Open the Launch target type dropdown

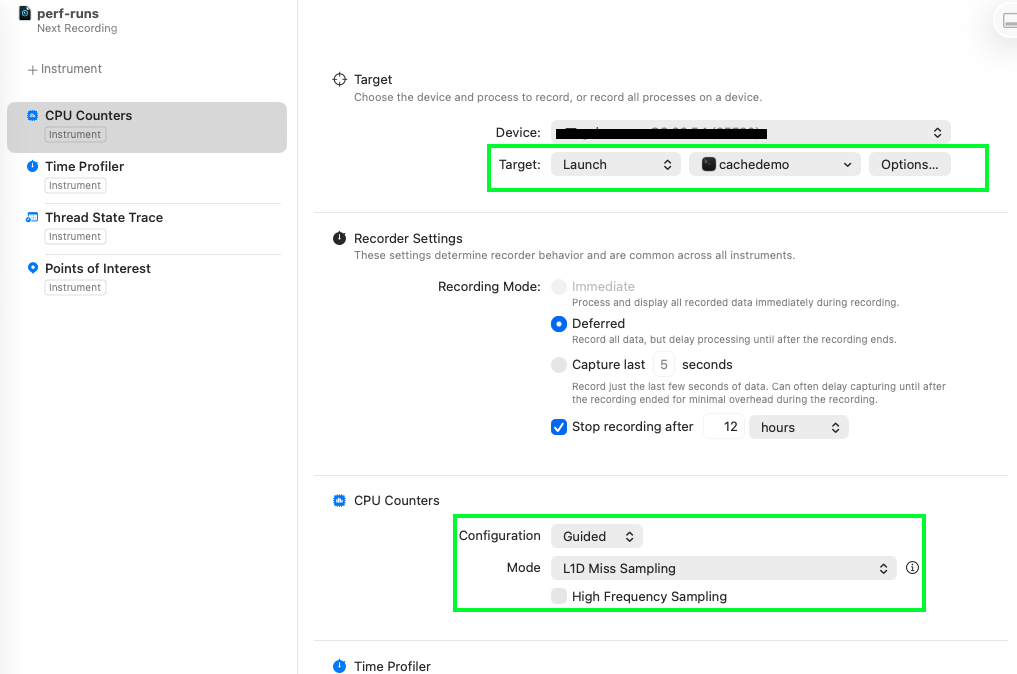pos(616,164)
